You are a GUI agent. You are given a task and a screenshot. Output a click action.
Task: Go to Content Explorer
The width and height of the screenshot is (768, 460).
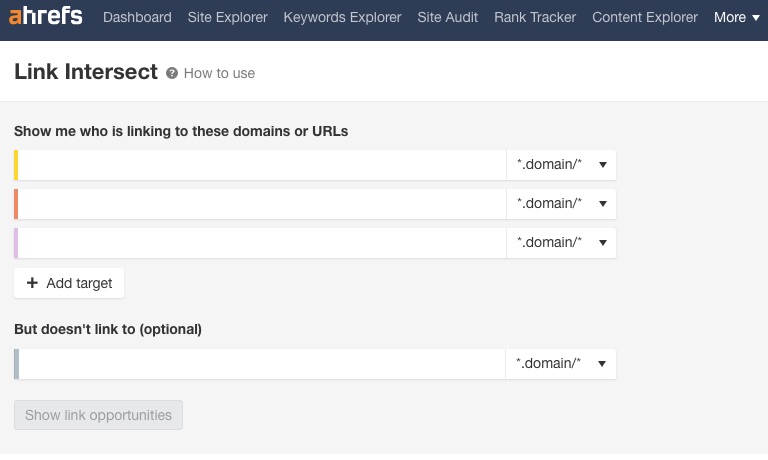pos(645,17)
